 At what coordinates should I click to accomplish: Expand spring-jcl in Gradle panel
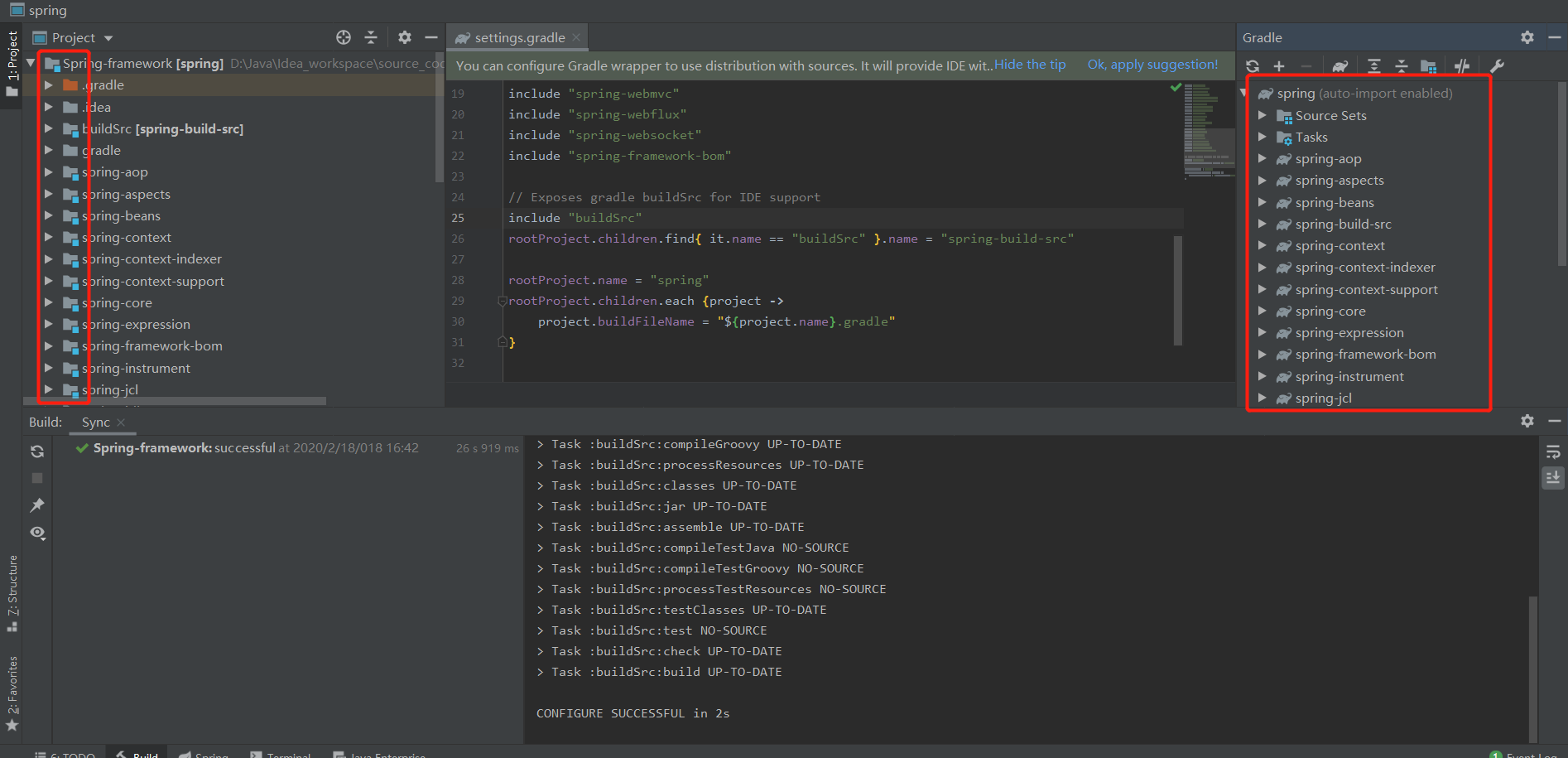[1263, 398]
